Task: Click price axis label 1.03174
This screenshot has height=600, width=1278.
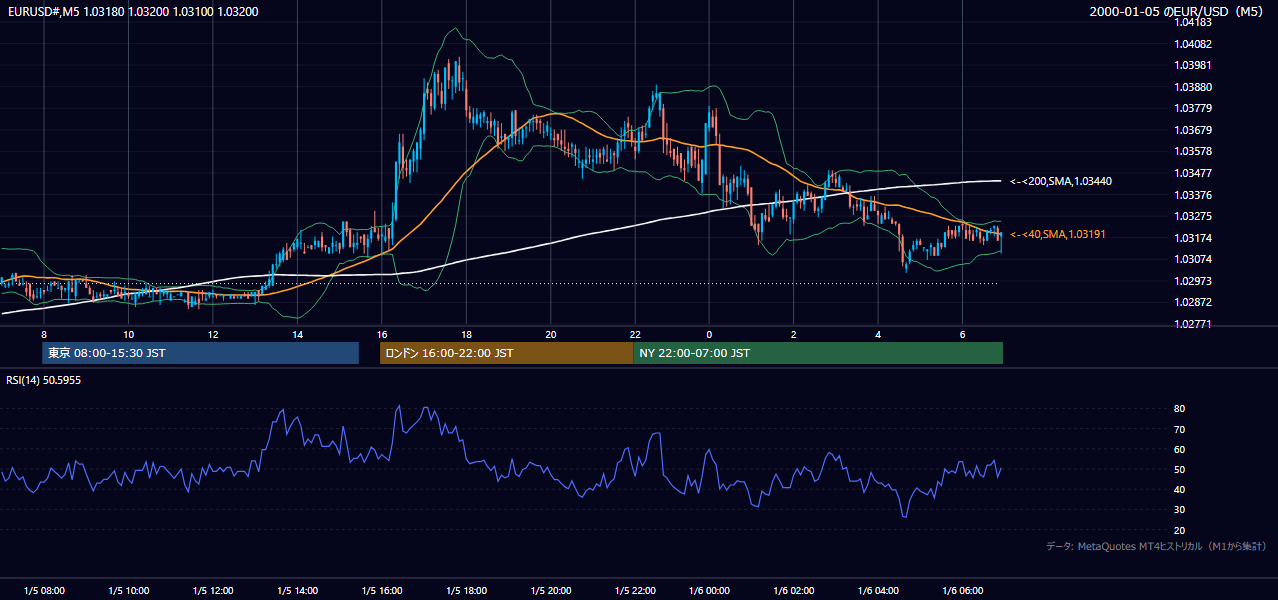Action: [x=1193, y=238]
